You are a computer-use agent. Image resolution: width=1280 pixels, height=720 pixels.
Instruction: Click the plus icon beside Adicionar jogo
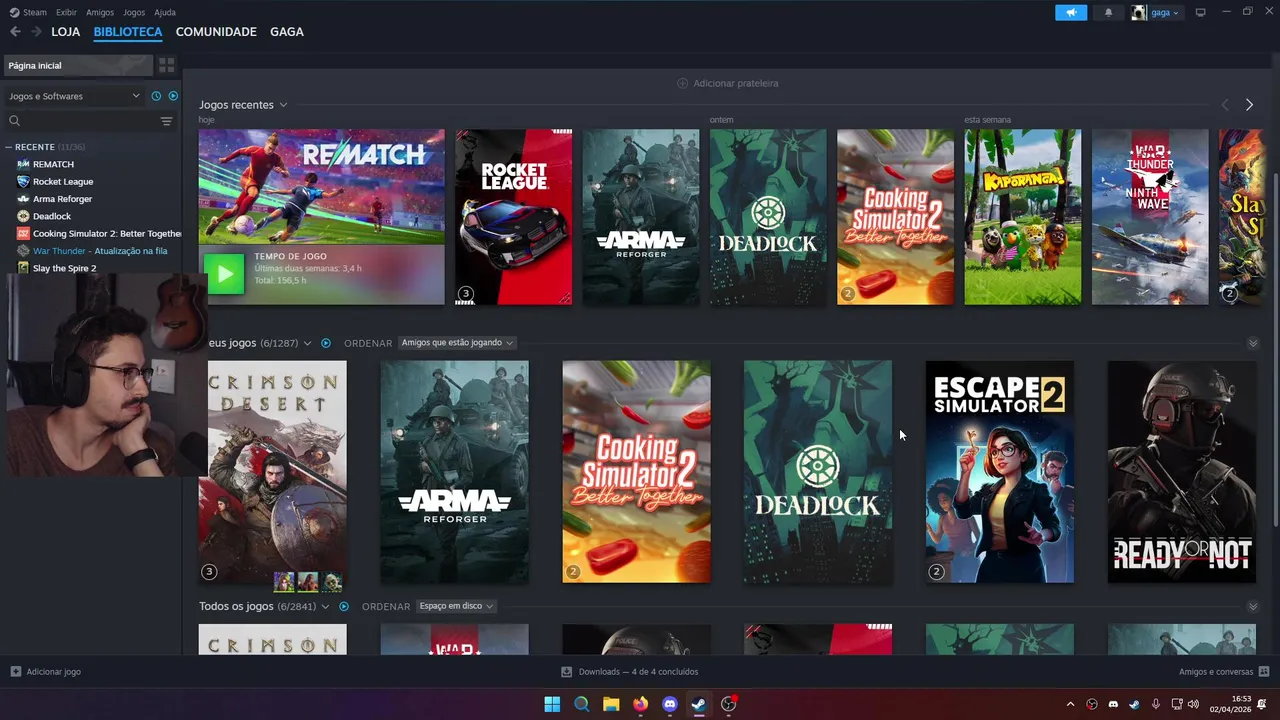[x=15, y=672]
